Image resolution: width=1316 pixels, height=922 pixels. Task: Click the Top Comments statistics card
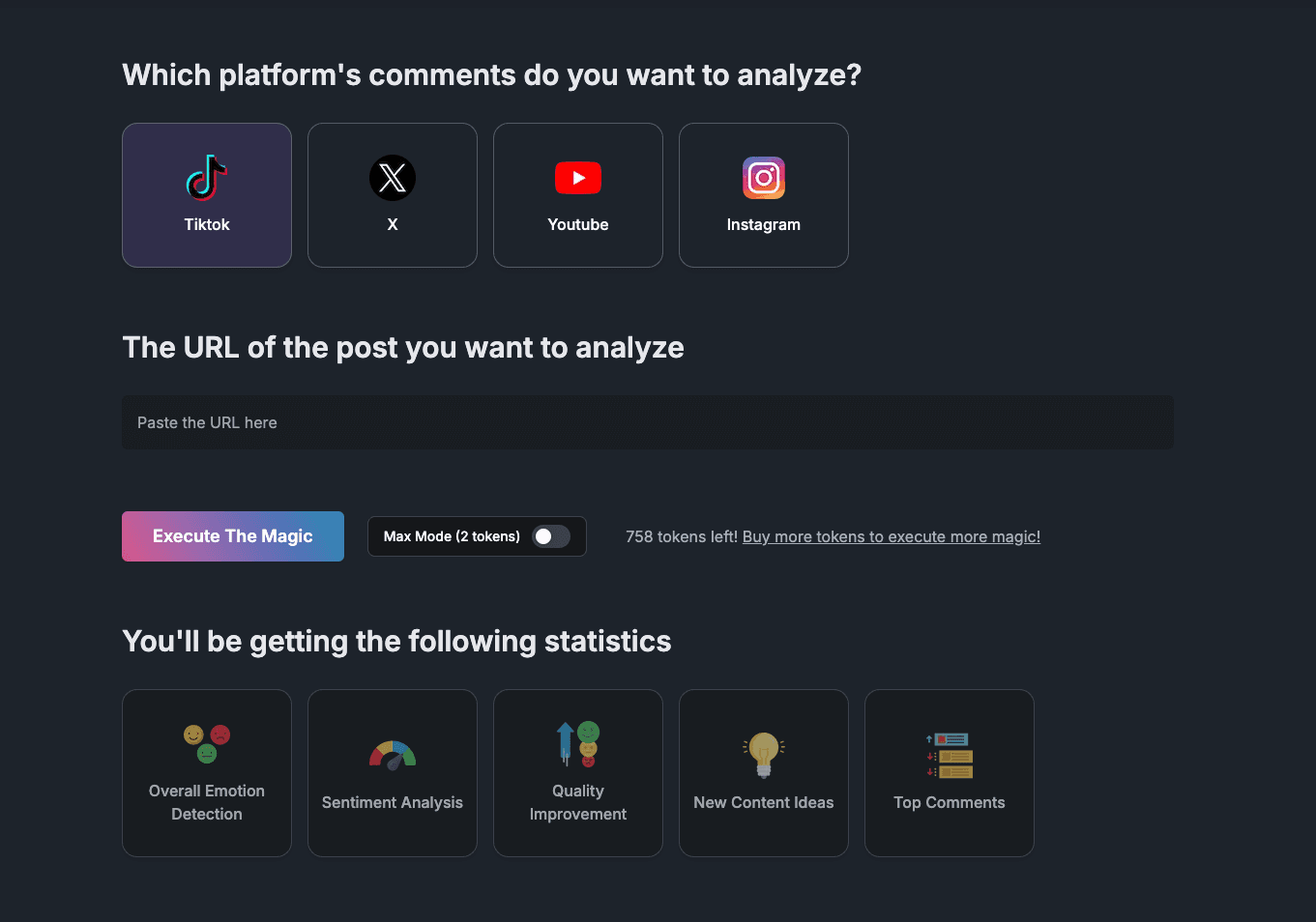click(949, 772)
